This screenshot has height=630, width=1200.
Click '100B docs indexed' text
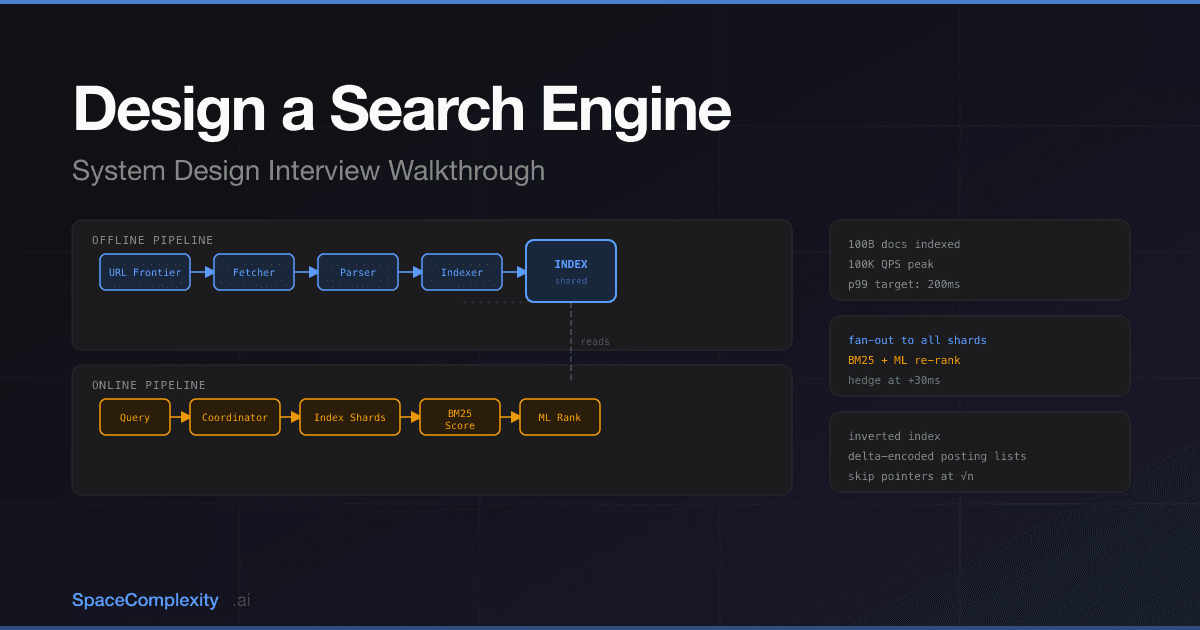coord(904,244)
